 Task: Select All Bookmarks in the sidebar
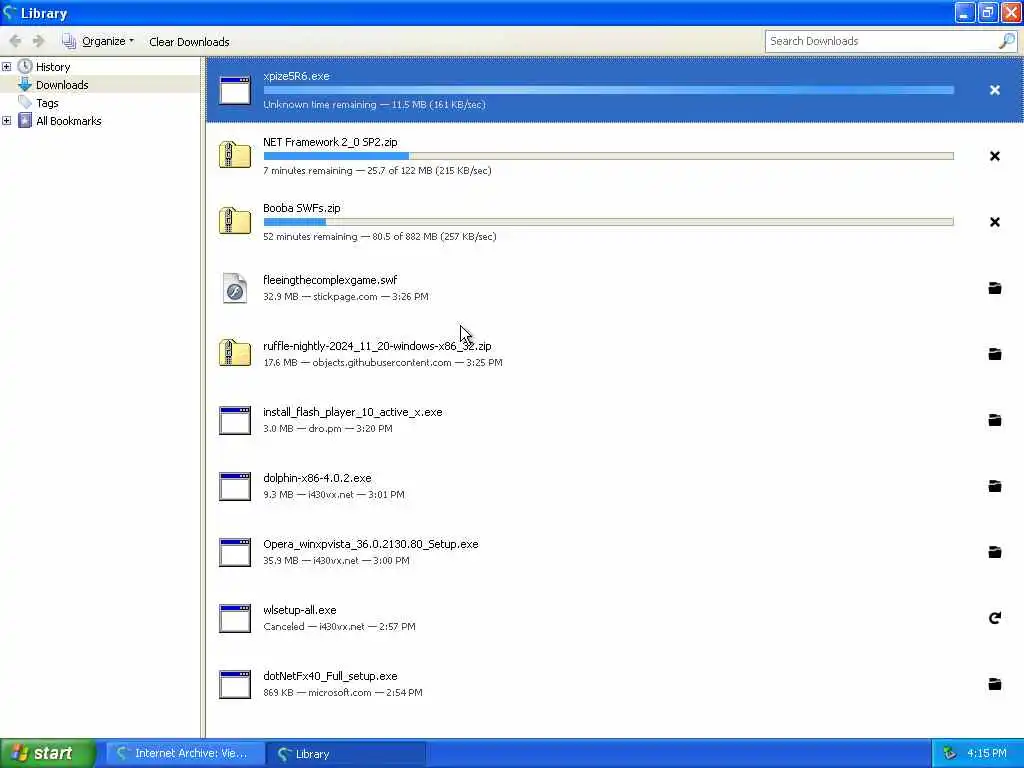point(69,121)
